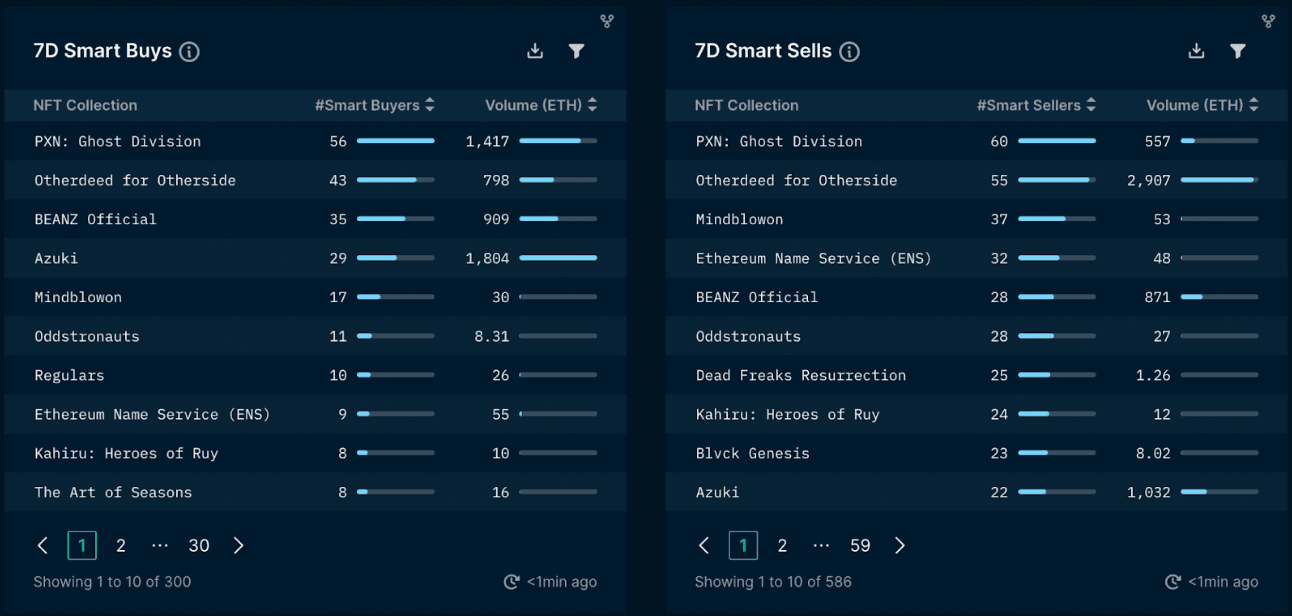The height and width of the screenshot is (616, 1292).
Task: Click Otherdeed sell volume value 2,907
Action: 1148,180
